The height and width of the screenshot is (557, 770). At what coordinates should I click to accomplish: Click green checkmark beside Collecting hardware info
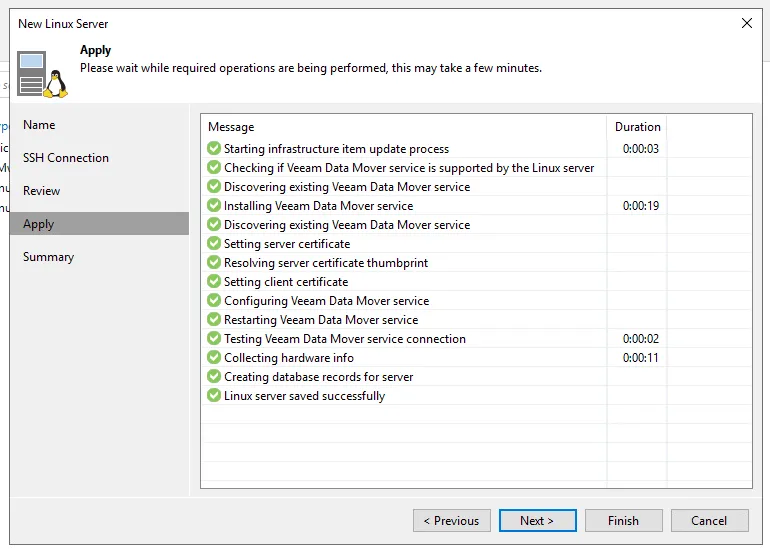pyautogui.click(x=213, y=358)
